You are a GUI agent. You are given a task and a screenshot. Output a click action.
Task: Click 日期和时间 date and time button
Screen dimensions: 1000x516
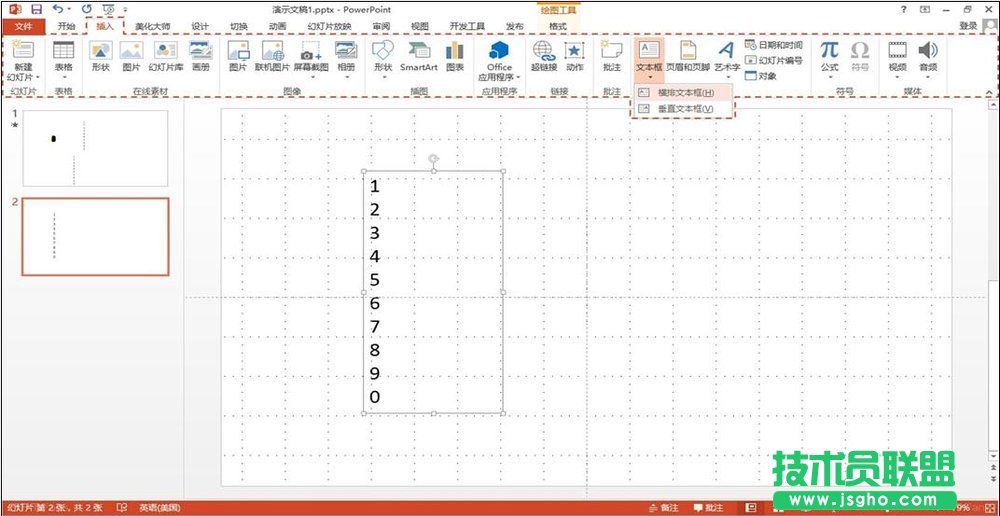[x=774, y=45]
